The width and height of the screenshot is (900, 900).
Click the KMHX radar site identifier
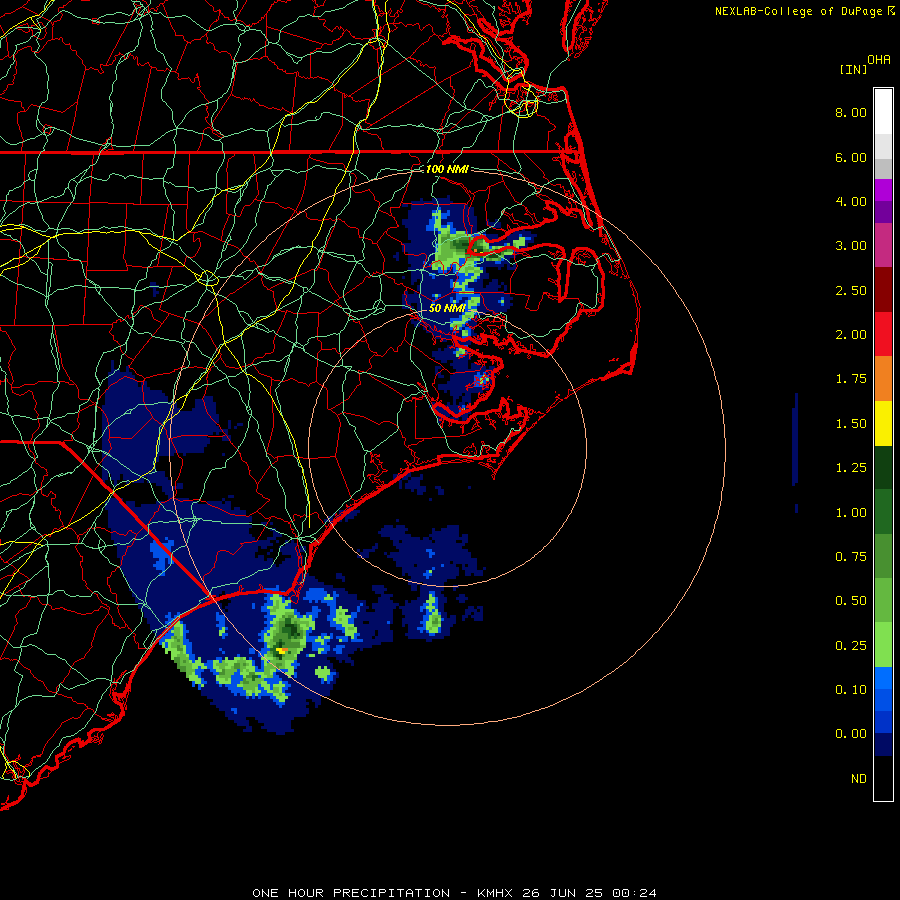click(496, 893)
